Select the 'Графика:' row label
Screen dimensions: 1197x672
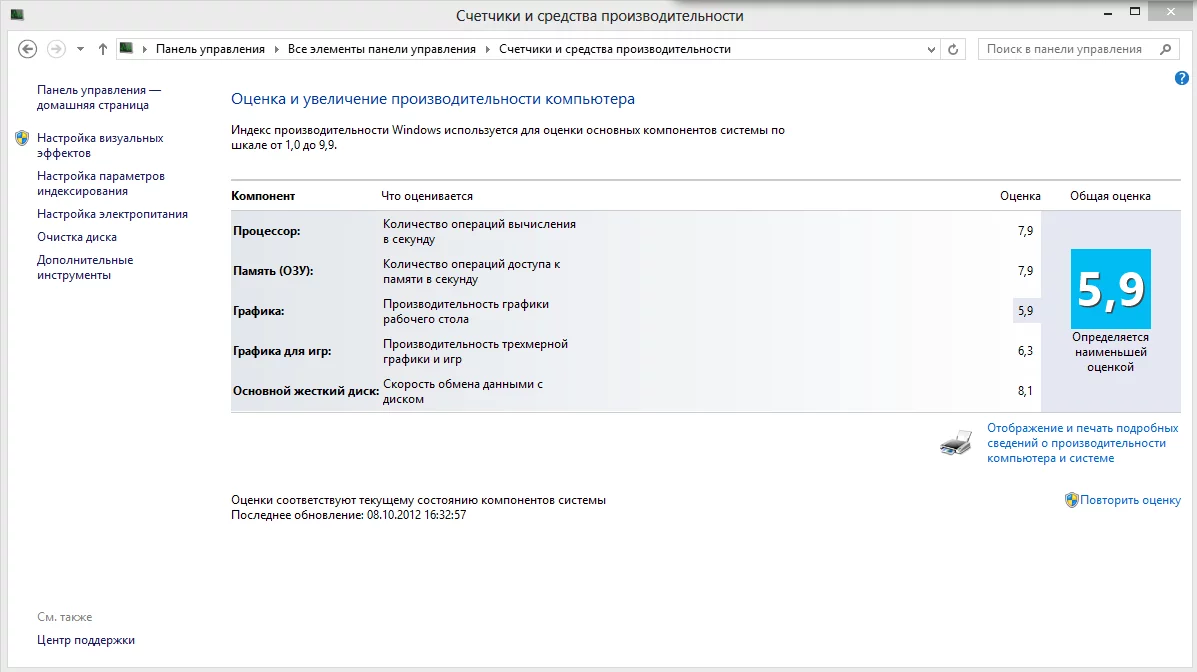coord(258,311)
